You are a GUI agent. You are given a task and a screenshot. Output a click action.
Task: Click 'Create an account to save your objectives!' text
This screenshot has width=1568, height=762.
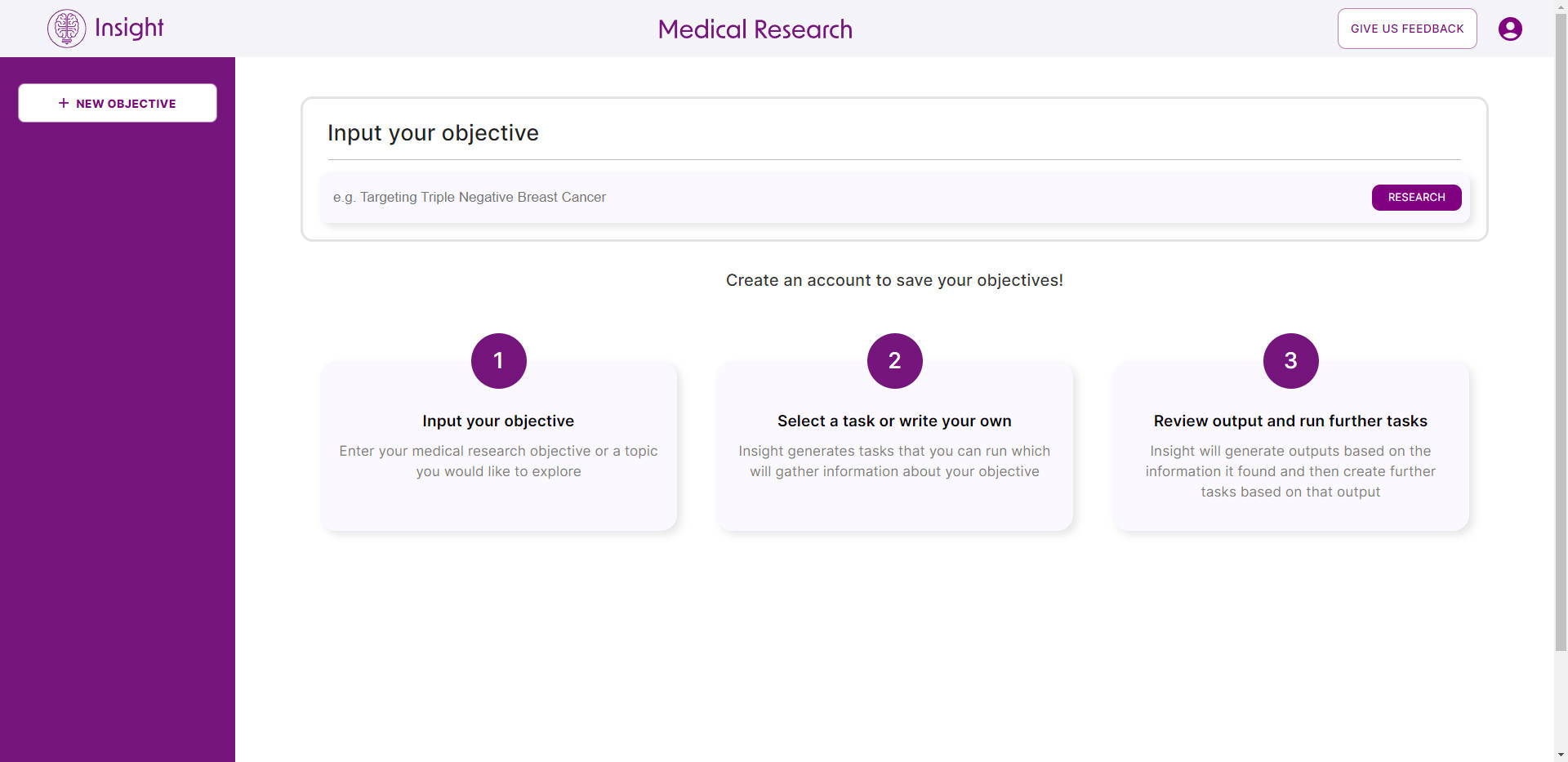coord(894,280)
